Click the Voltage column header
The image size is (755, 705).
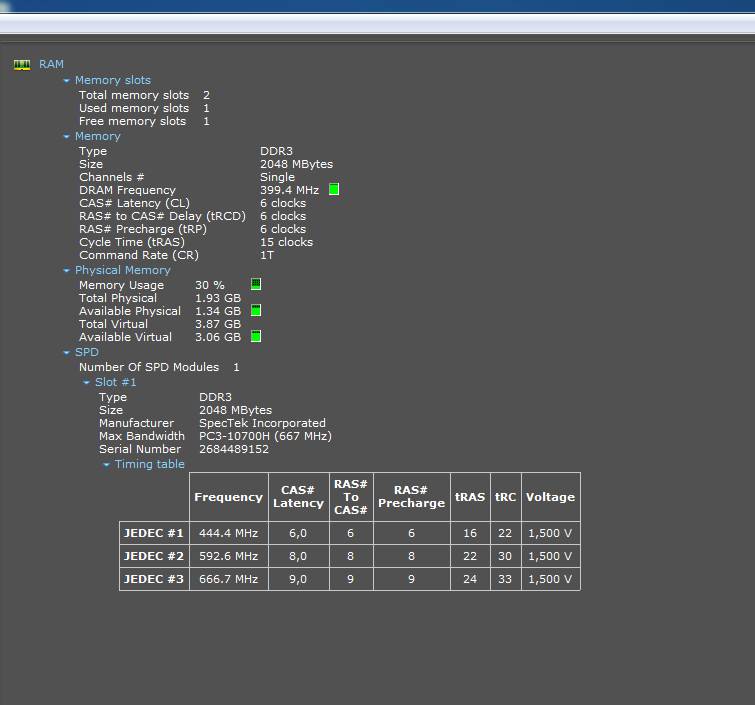pos(550,497)
